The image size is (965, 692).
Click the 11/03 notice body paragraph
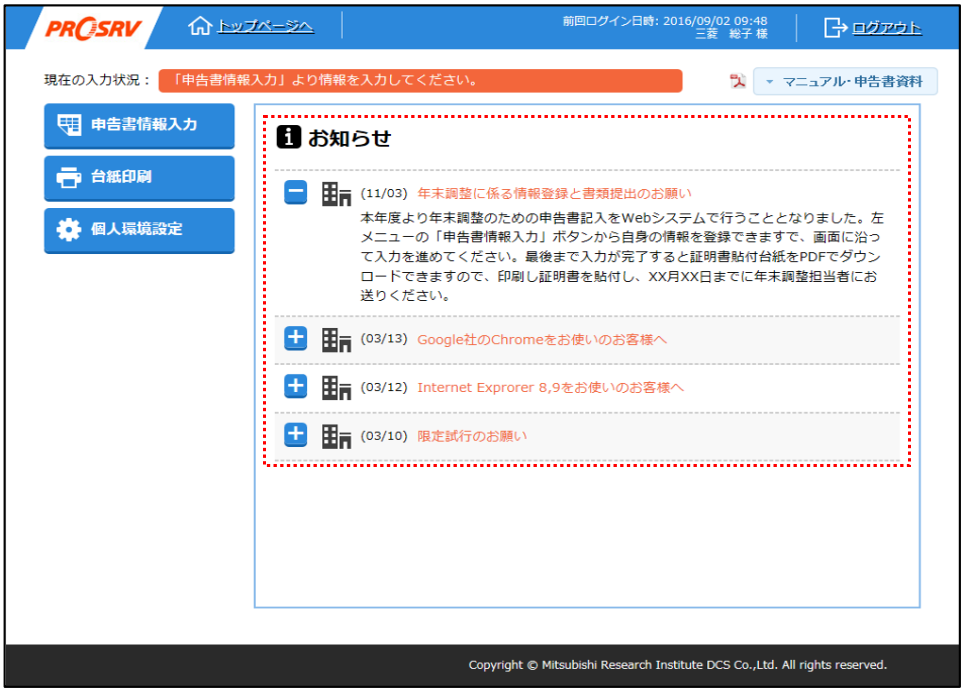click(621, 257)
